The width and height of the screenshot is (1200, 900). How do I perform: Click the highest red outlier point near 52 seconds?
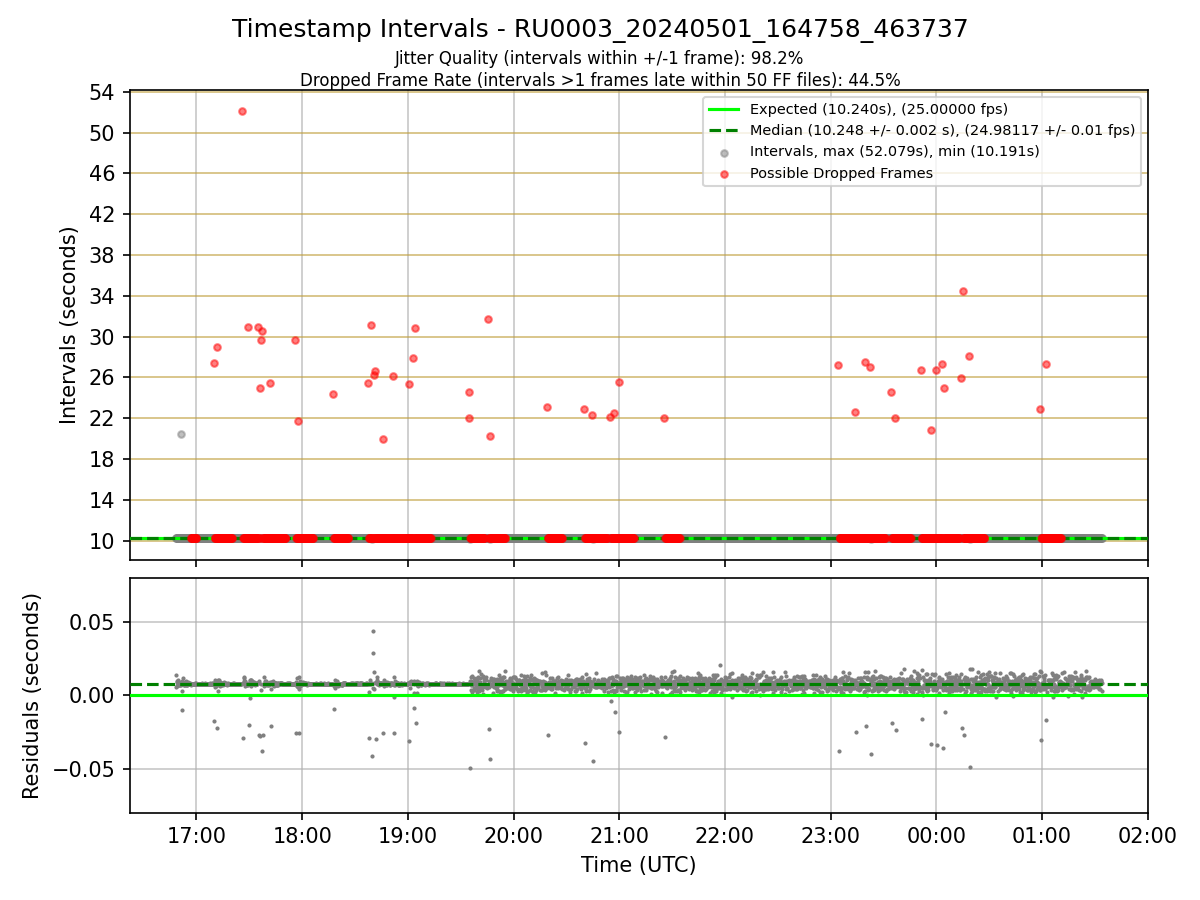[x=242, y=111]
